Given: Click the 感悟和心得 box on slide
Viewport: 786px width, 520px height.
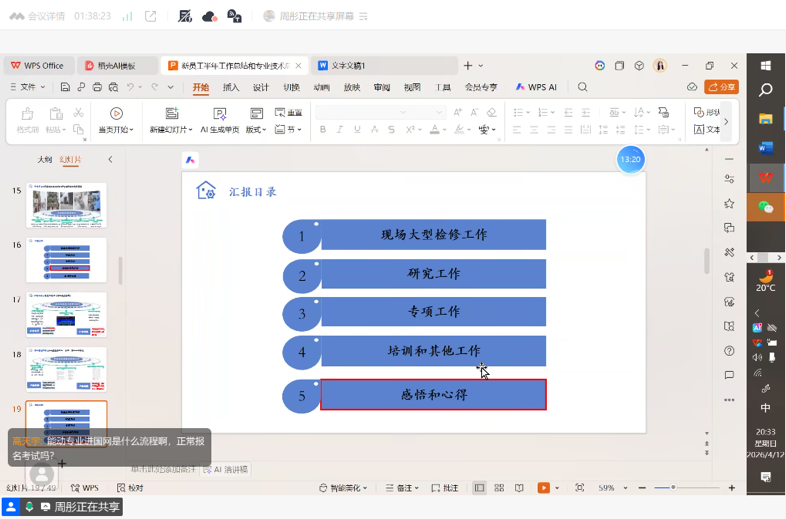Looking at the screenshot, I should (433, 395).
